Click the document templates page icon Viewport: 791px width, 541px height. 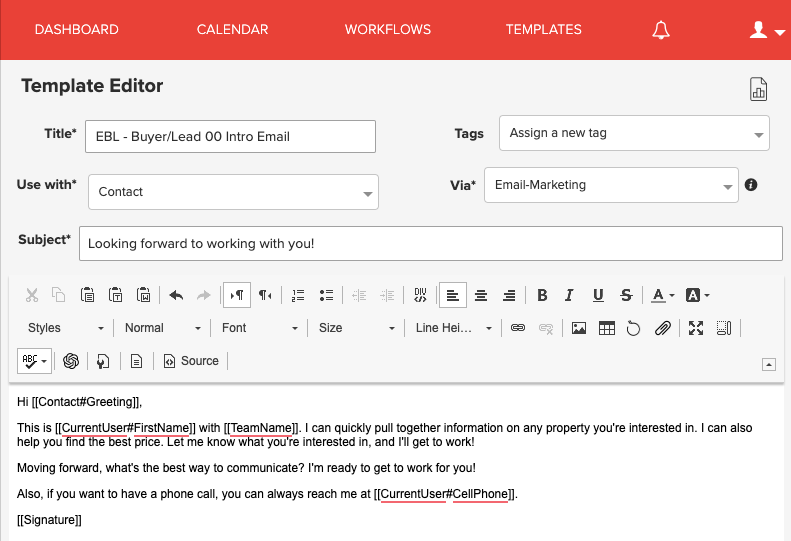click(x=136, y=361)
